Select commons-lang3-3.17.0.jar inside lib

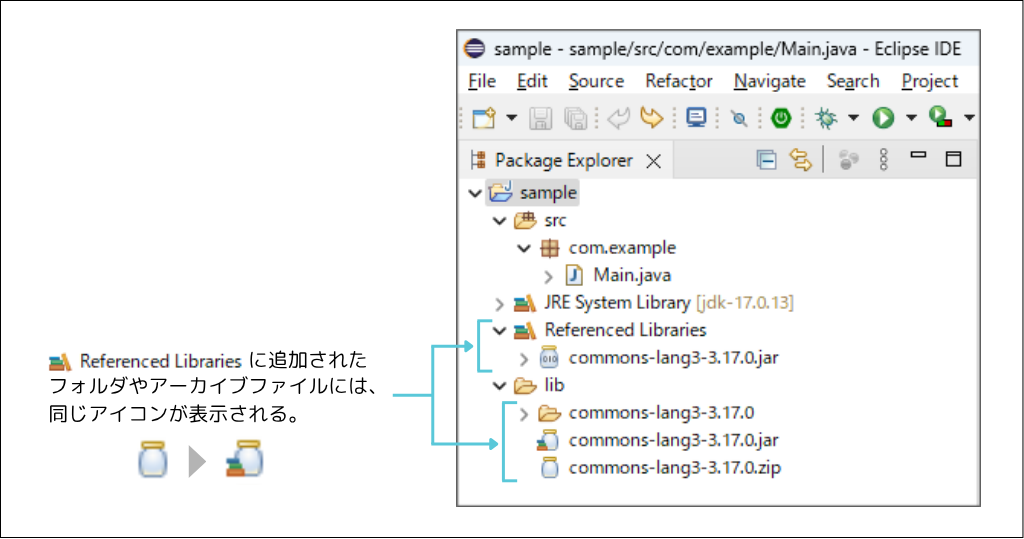tap(673, 440)
